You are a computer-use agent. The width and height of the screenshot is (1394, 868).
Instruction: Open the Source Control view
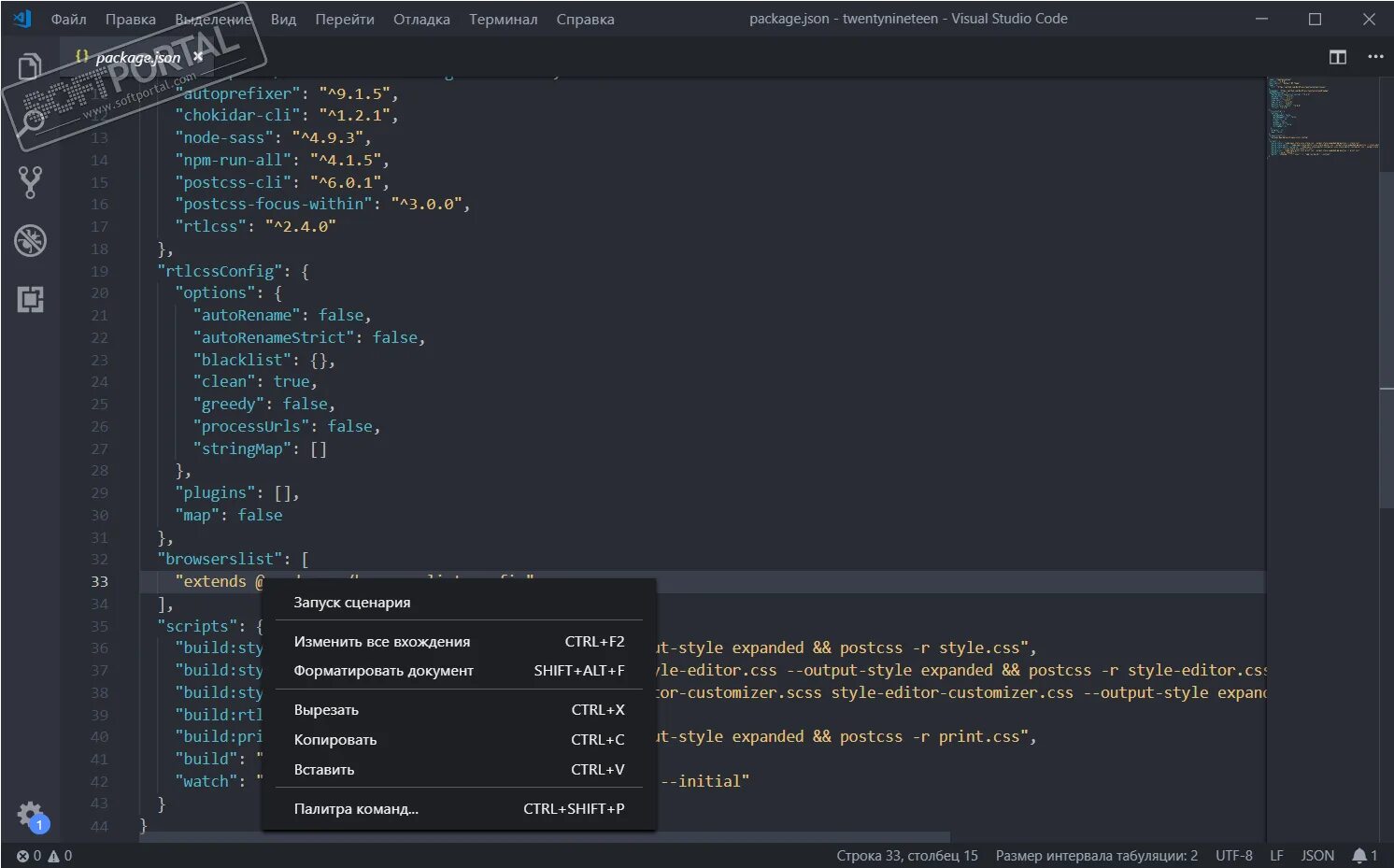coord(30,182)
